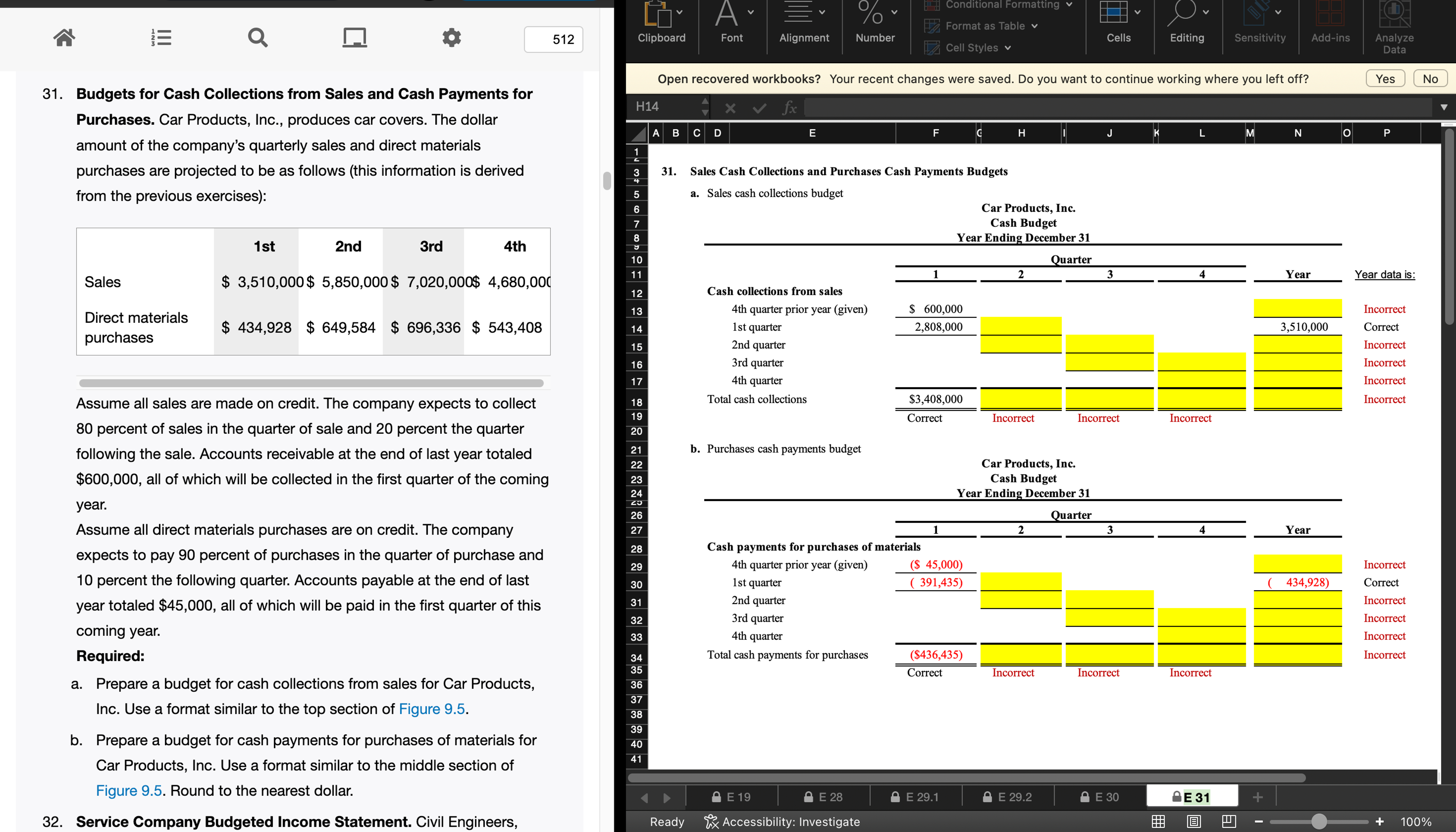
Task: Click the insert function fx icon
Action: pyautogui.click(x=789, y=107)
